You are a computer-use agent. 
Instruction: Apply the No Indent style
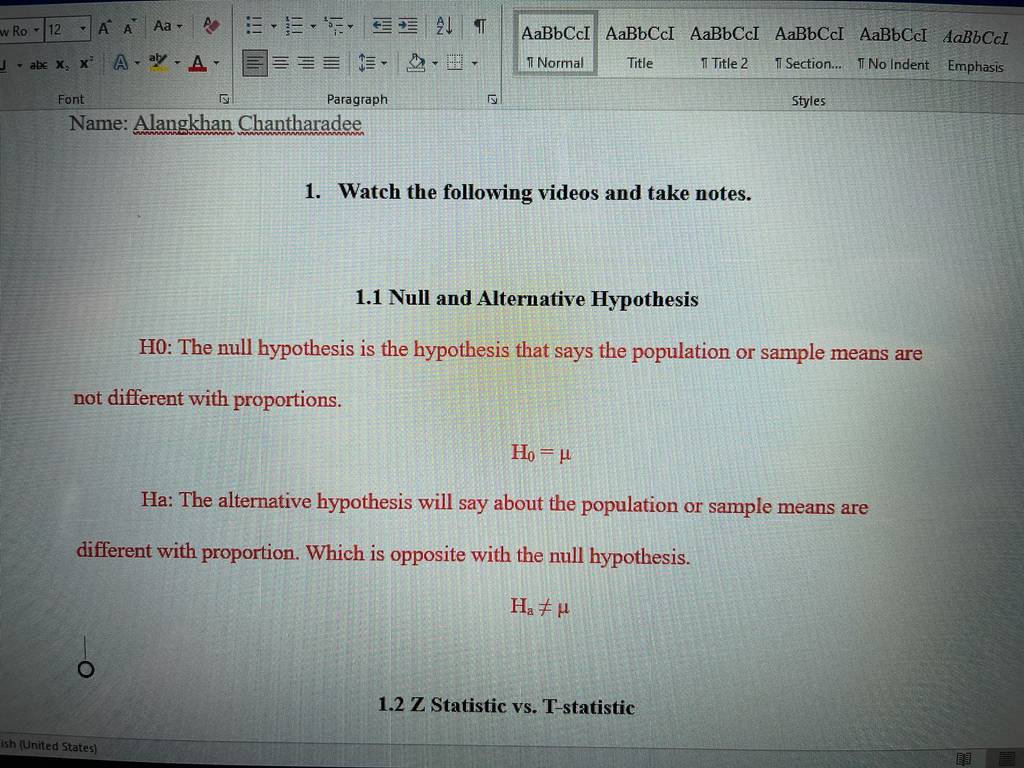click(x=893, y=48)
